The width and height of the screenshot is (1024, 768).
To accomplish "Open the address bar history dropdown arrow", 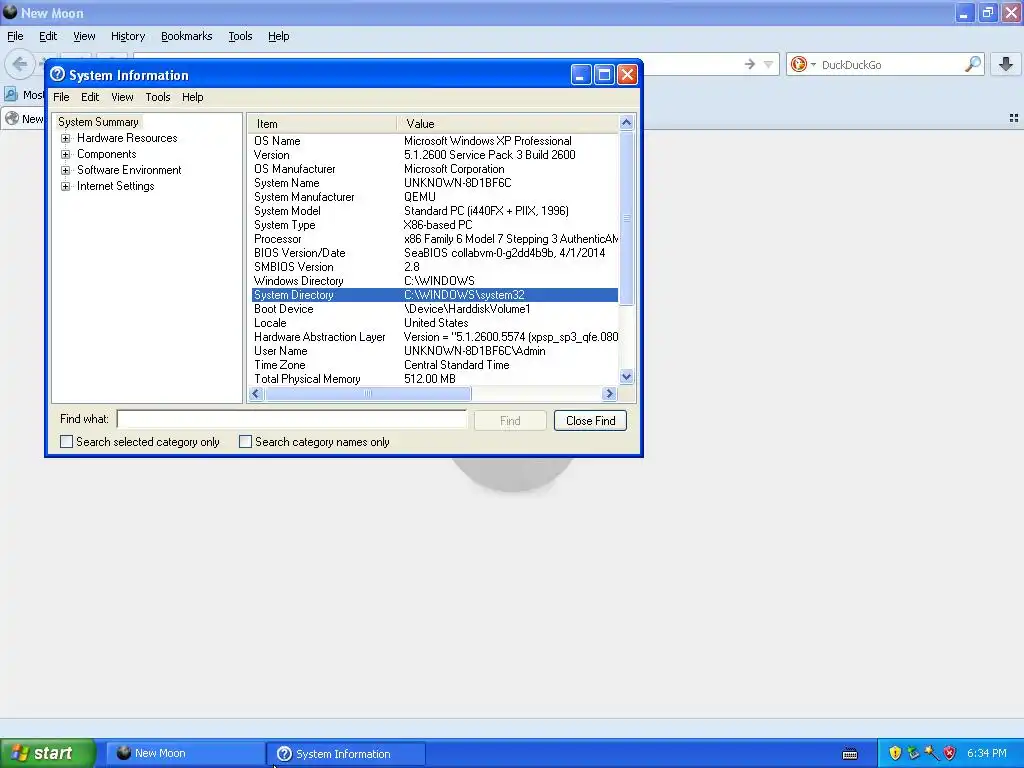I will [768, 64].
